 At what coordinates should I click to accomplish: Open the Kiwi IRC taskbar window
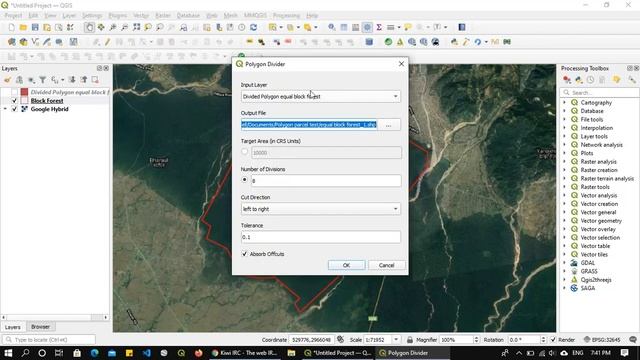(x=244, y=353)
